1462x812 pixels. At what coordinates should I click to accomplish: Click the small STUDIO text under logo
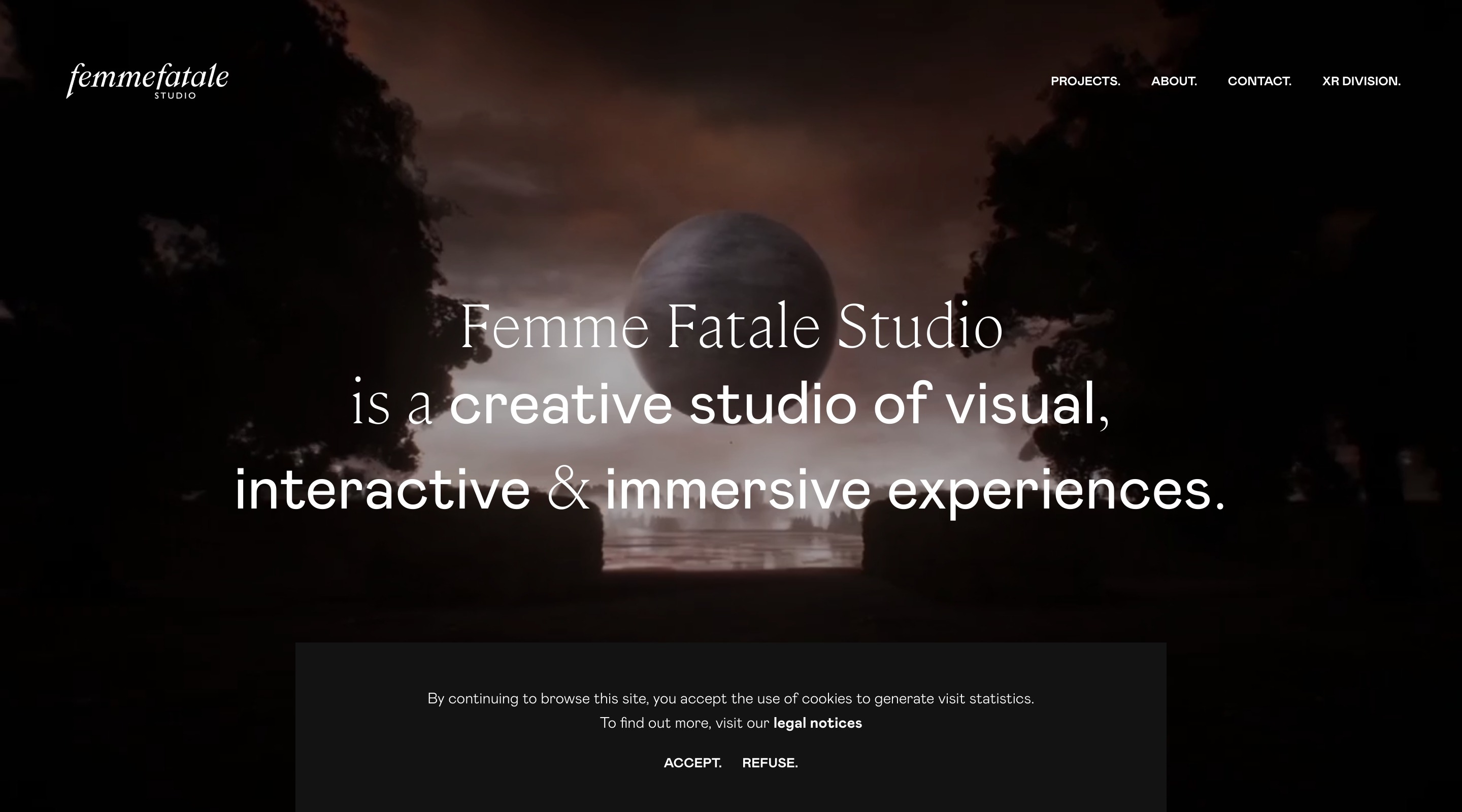point(175,95)
